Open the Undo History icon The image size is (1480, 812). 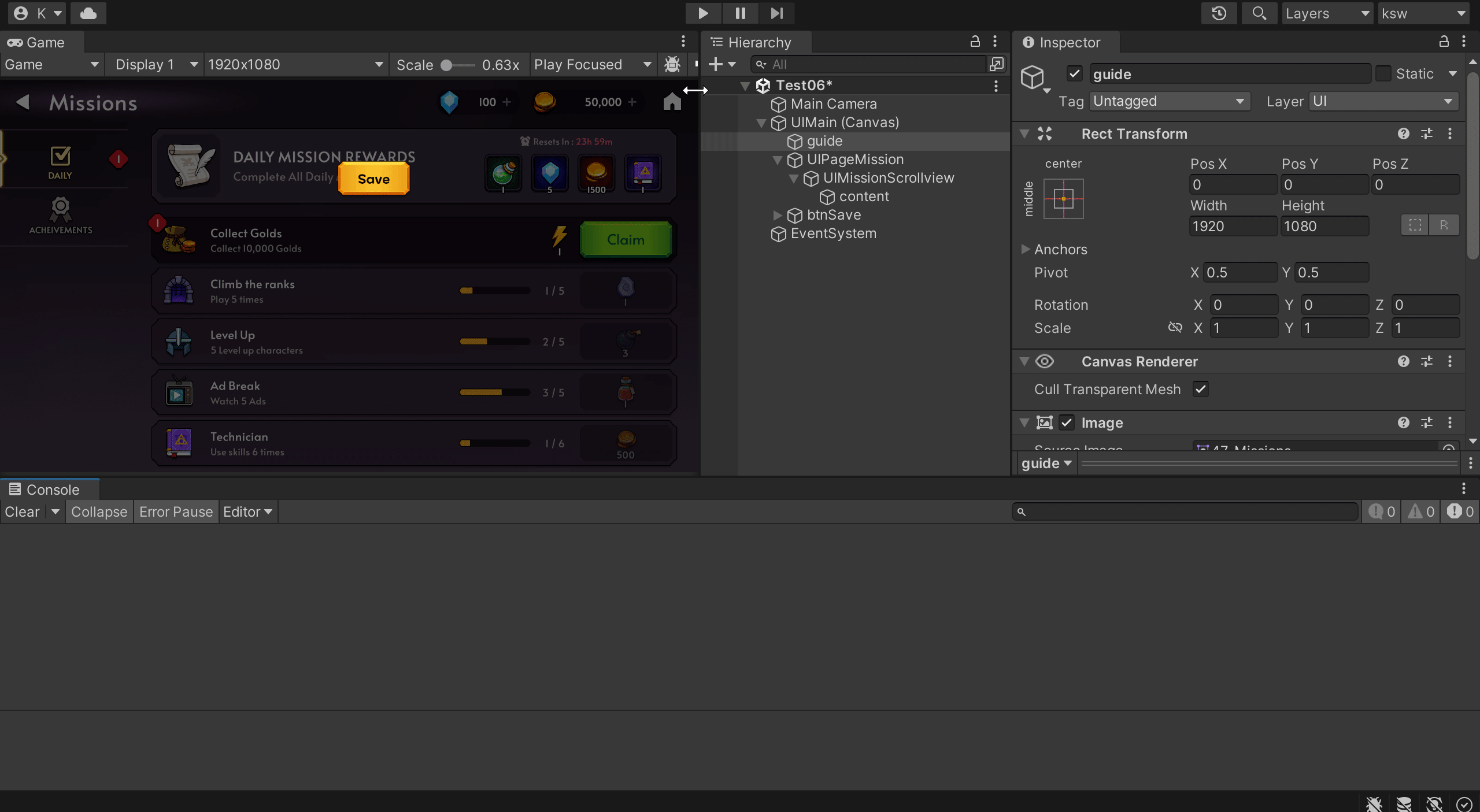pyautogui.click(x=1219, y=13)
